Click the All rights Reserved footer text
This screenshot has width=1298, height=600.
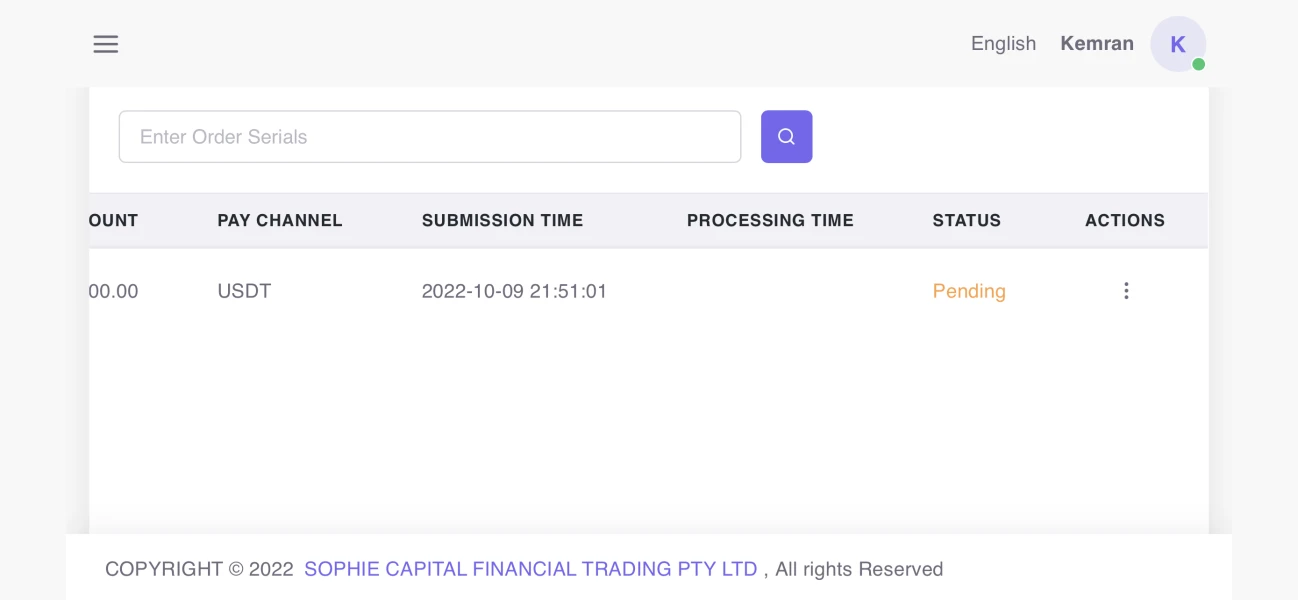859,569
